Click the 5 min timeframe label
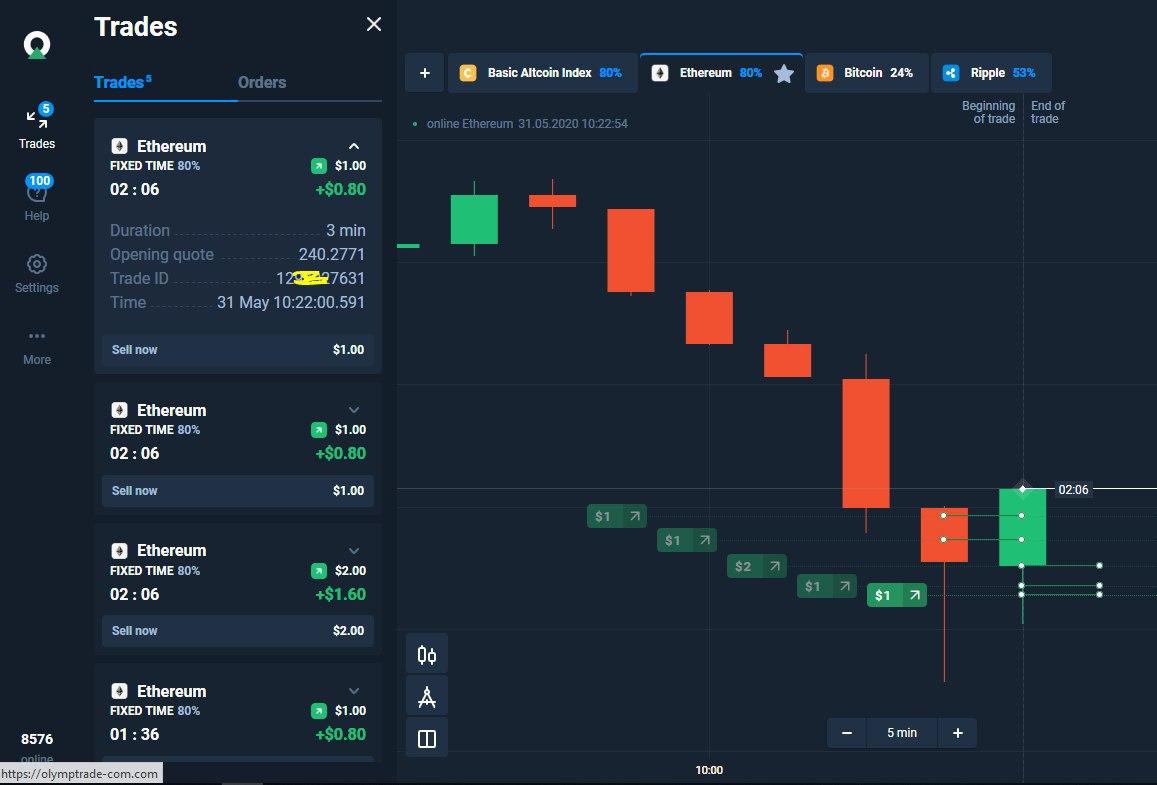Viewport: 1157px width, 785px height. click(x=902, y=733)
